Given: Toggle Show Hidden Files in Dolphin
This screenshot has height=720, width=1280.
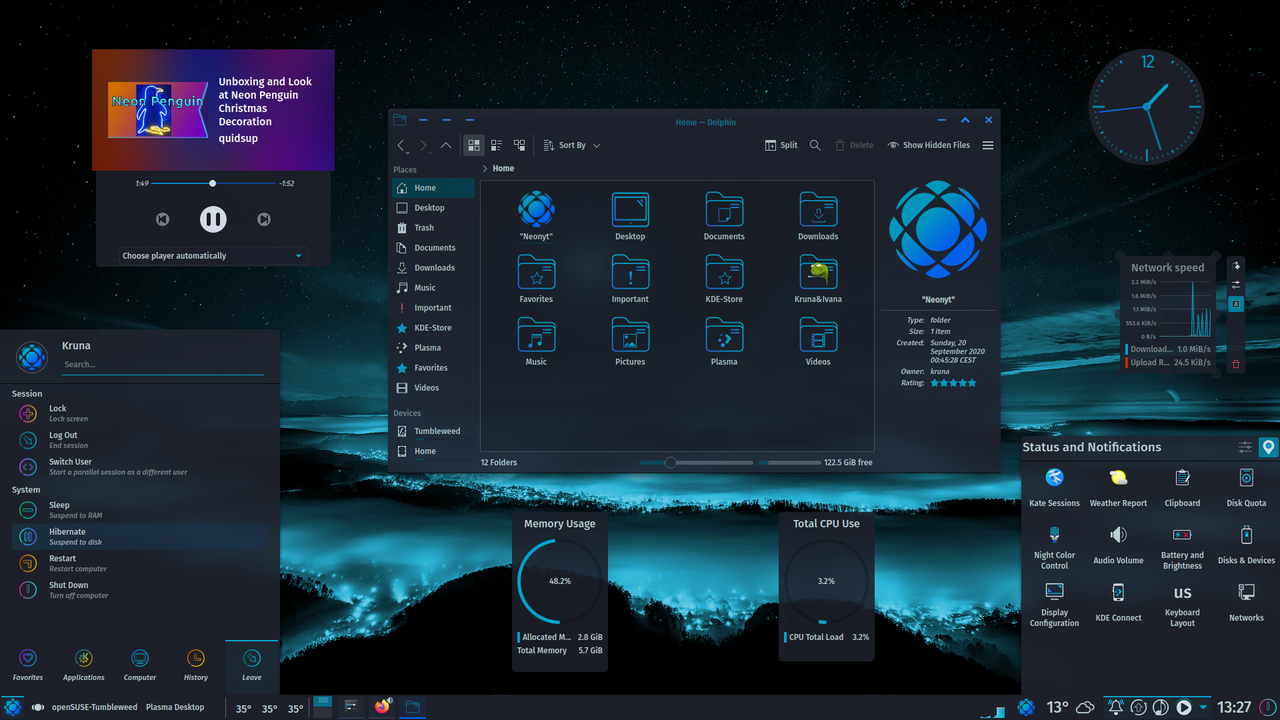Looking at the screenshot, I should point(928,145).
